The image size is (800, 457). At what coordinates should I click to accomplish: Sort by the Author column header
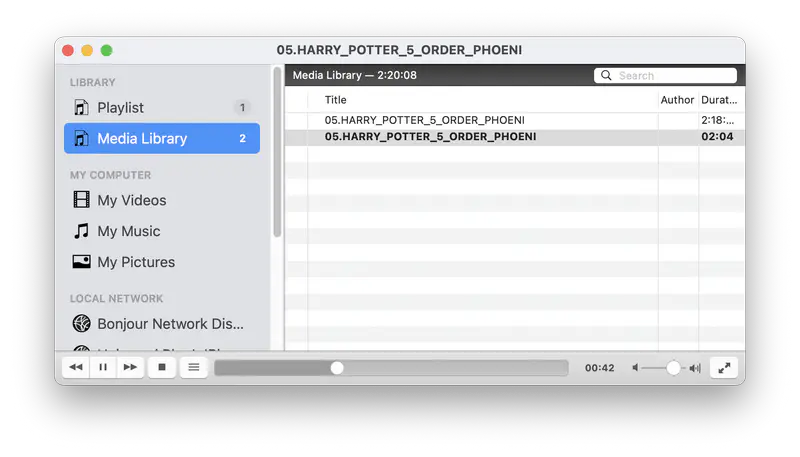tap(677, 100)
